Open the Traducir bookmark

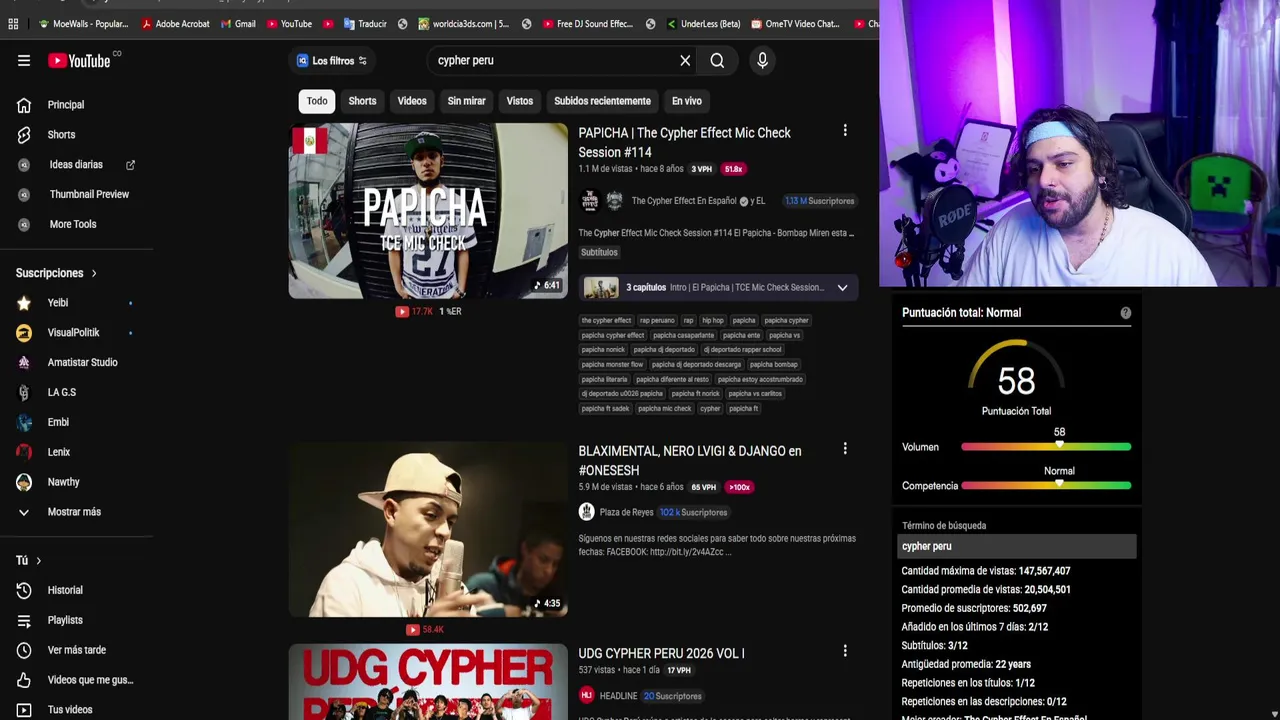364,24
